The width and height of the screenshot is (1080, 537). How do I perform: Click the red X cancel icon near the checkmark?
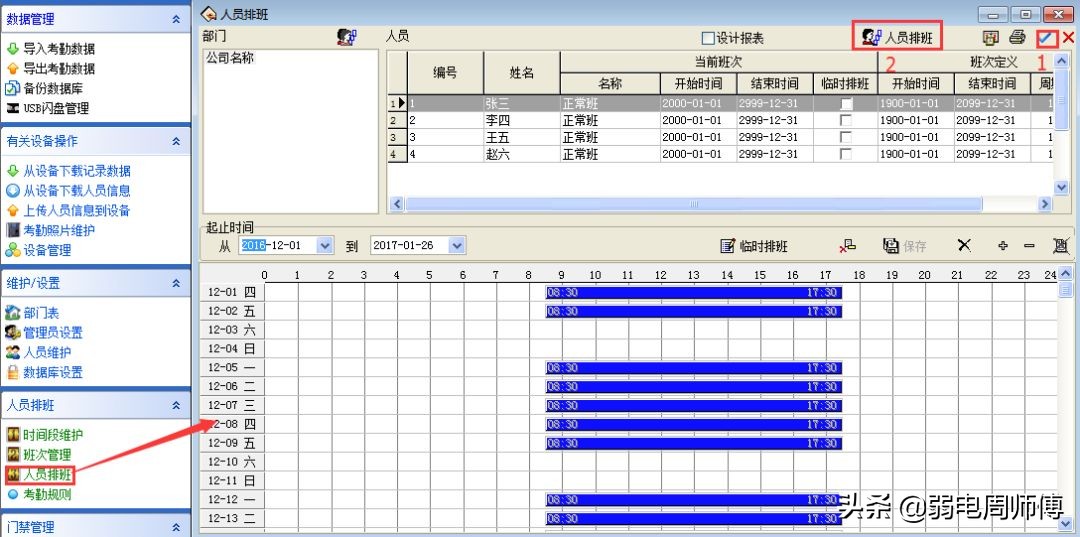point(1068,38)
